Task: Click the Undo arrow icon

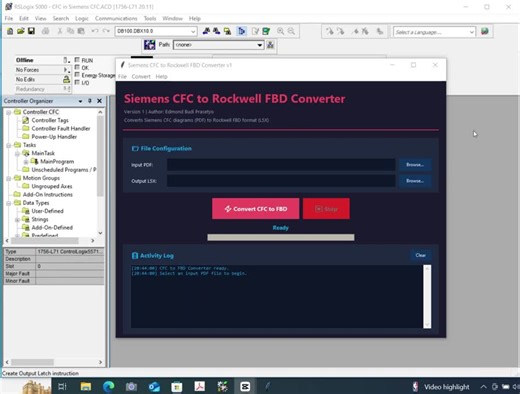Action: 95,31
